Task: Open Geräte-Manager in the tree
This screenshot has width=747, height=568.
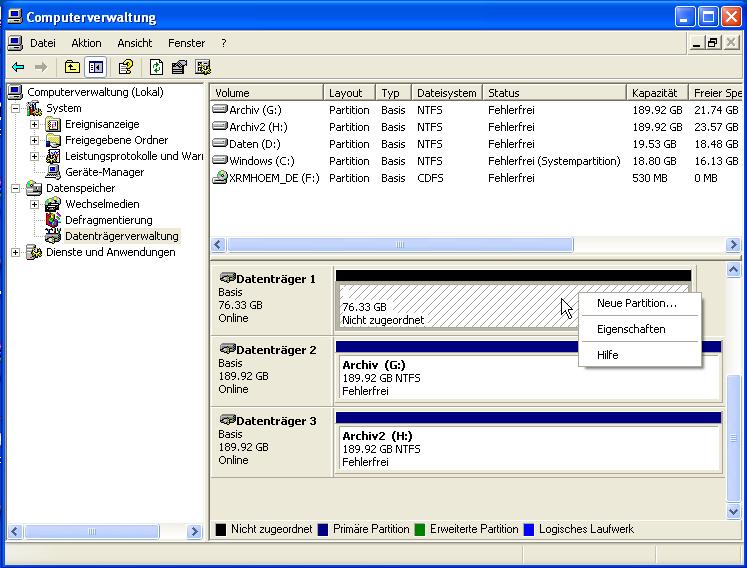Action: click(104, 172)
